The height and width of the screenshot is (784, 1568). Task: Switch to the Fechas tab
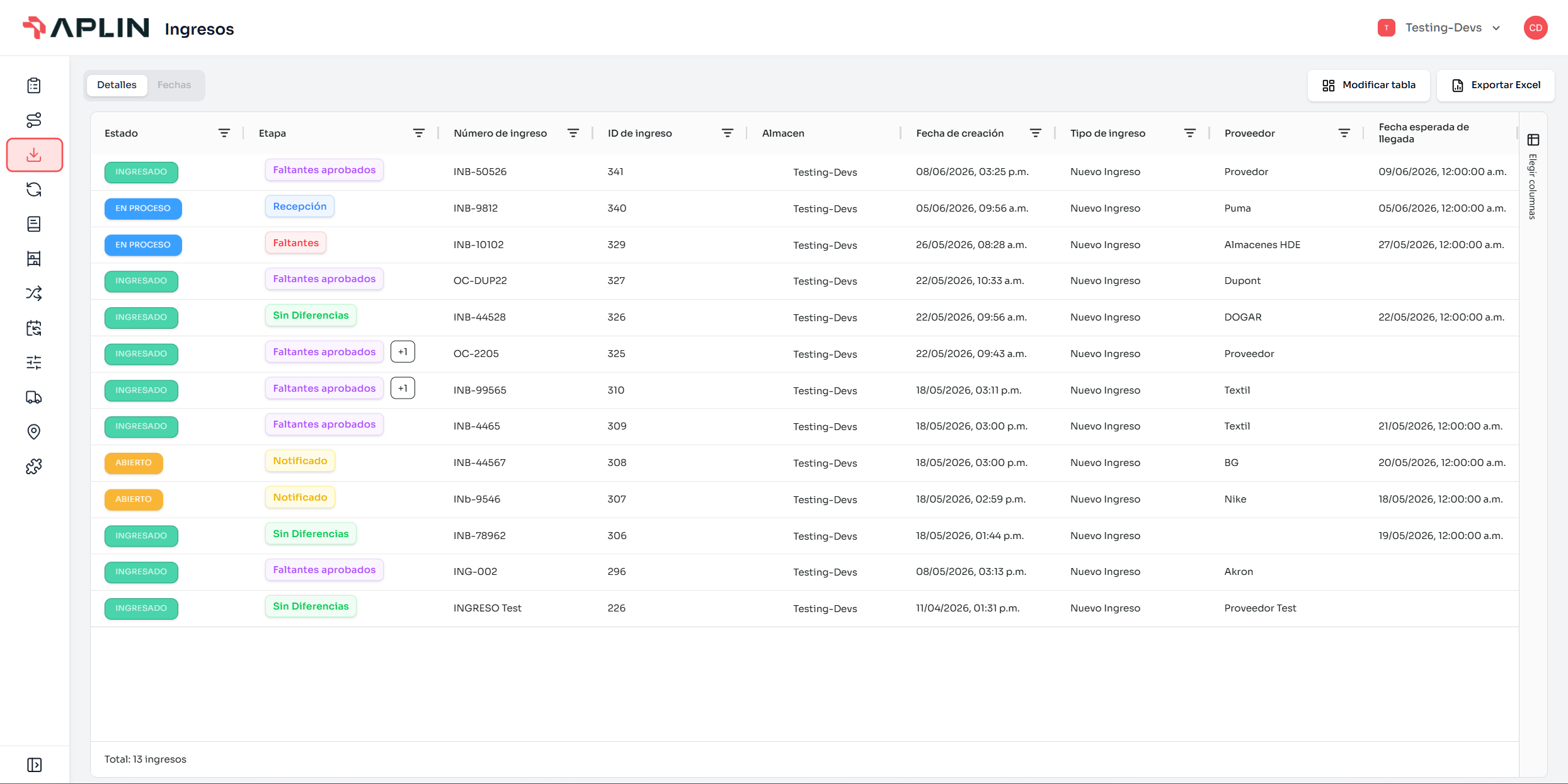(174, 85)
